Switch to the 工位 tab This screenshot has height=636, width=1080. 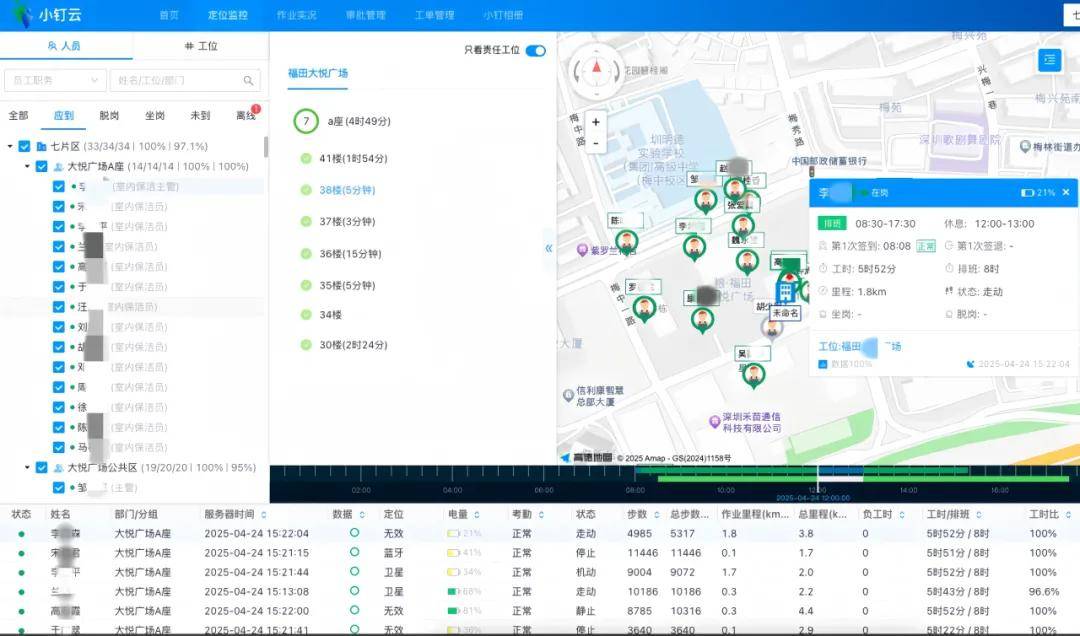200,46
